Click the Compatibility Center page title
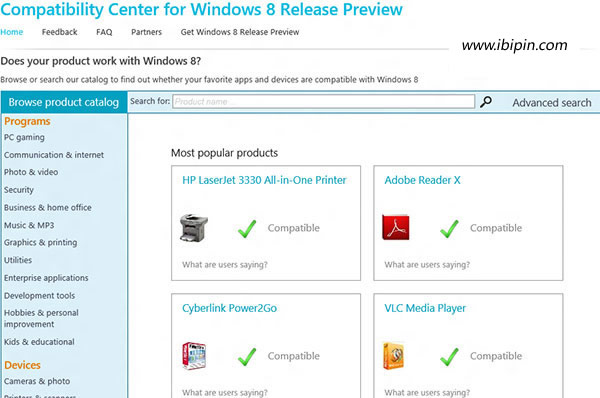The height and width of the screenshot is (398, 600). pos(201,10)
